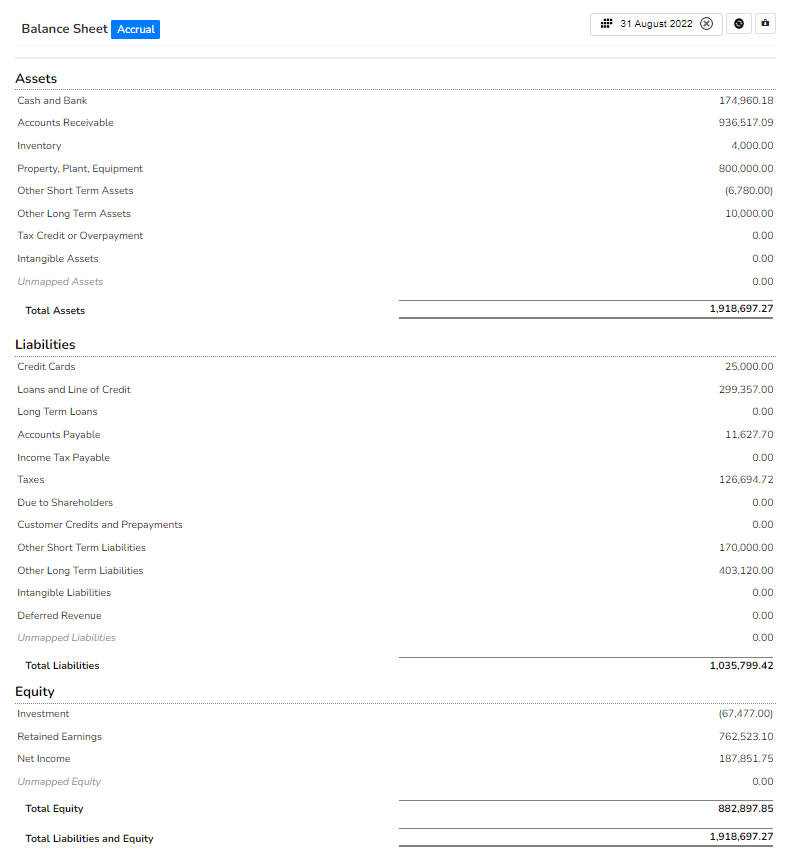Select the Retained Earnings row
This screenshot has height=864, width=796.
click(x=59, y=737)
